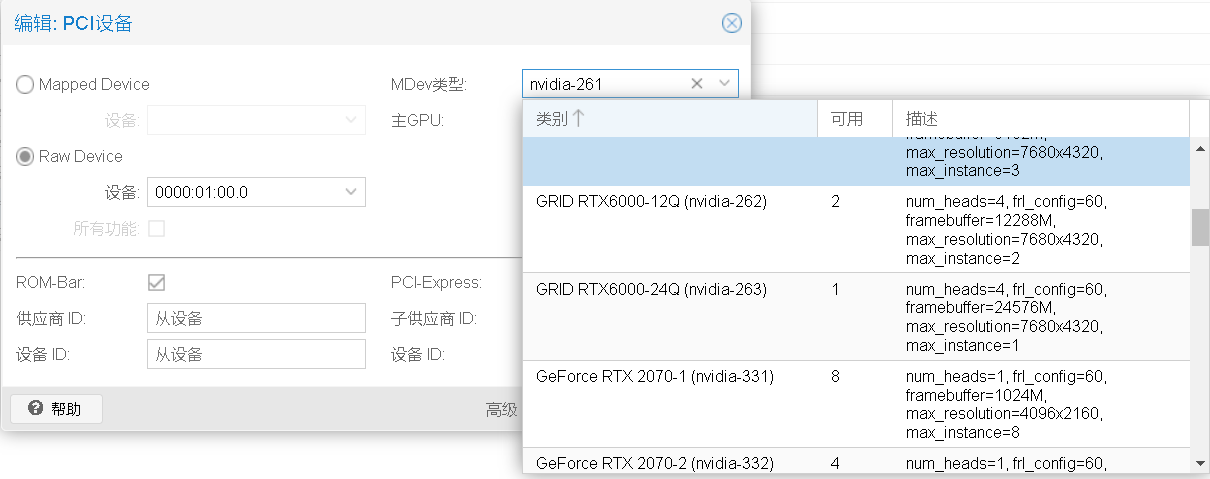Close the 编辑: PCI设备 dialog
Image resolution: width=1210 pixels, height=479 pixels.
732,23
